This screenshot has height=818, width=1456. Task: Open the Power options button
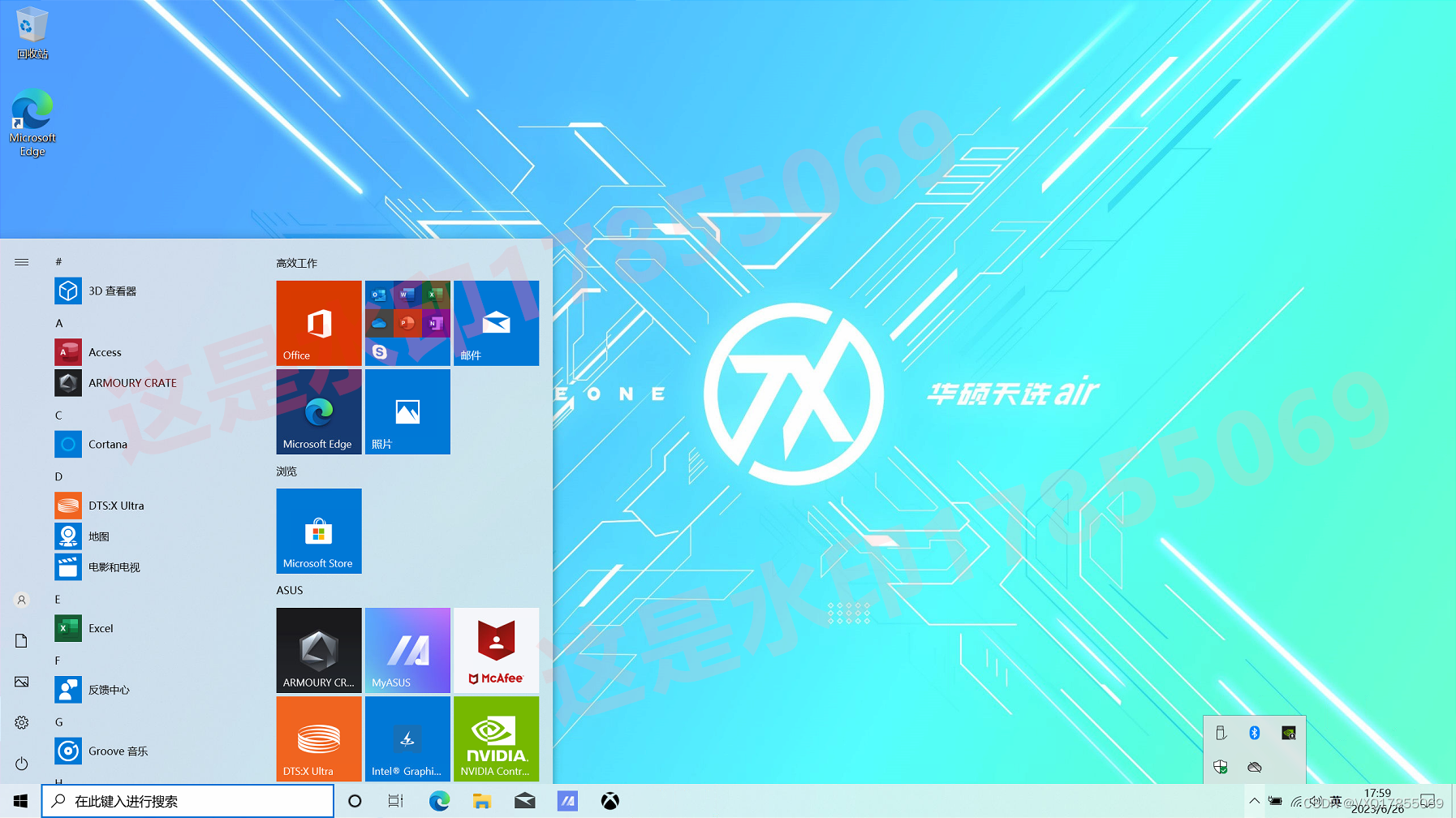(22, 764)
